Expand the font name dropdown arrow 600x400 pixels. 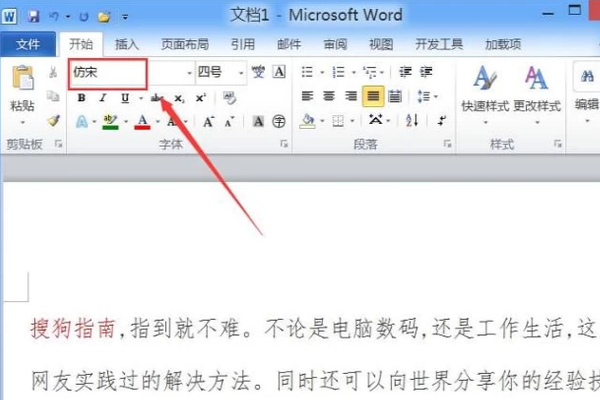189,73
